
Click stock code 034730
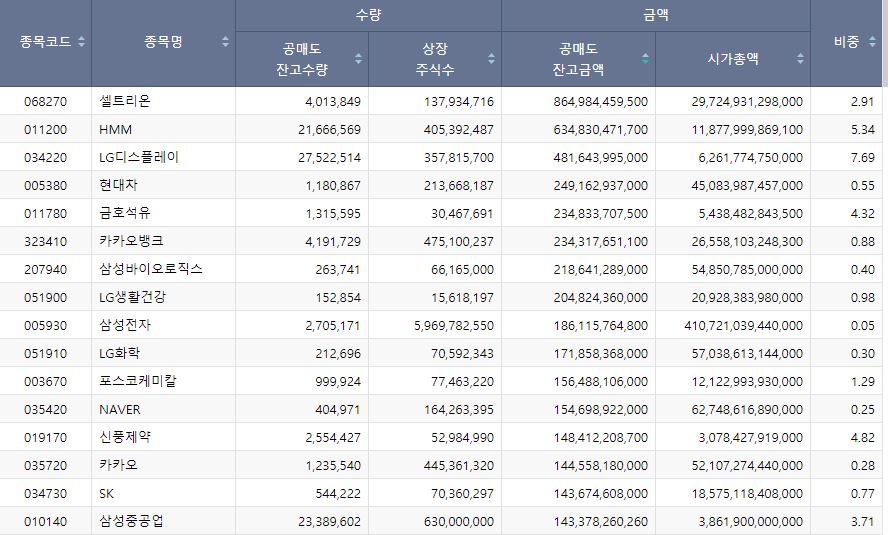tap(45, 494)
